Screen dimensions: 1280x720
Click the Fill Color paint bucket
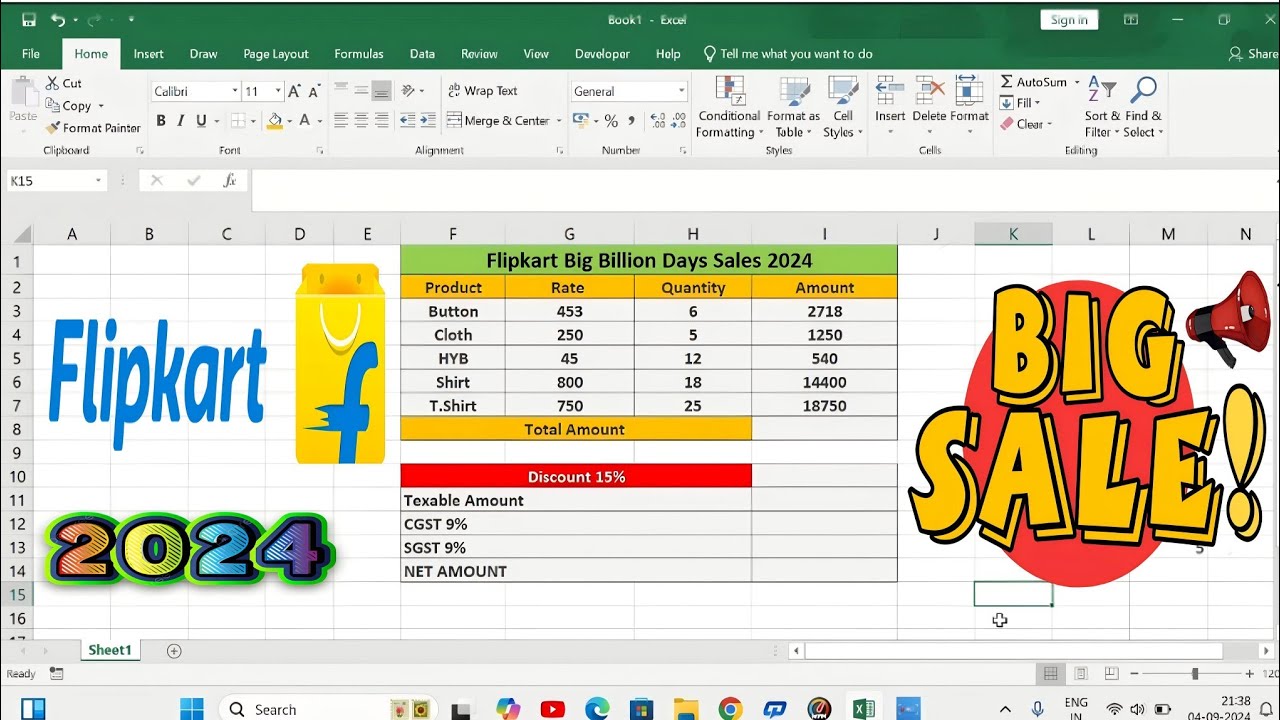pyautogui.click(x=275, y=121)
